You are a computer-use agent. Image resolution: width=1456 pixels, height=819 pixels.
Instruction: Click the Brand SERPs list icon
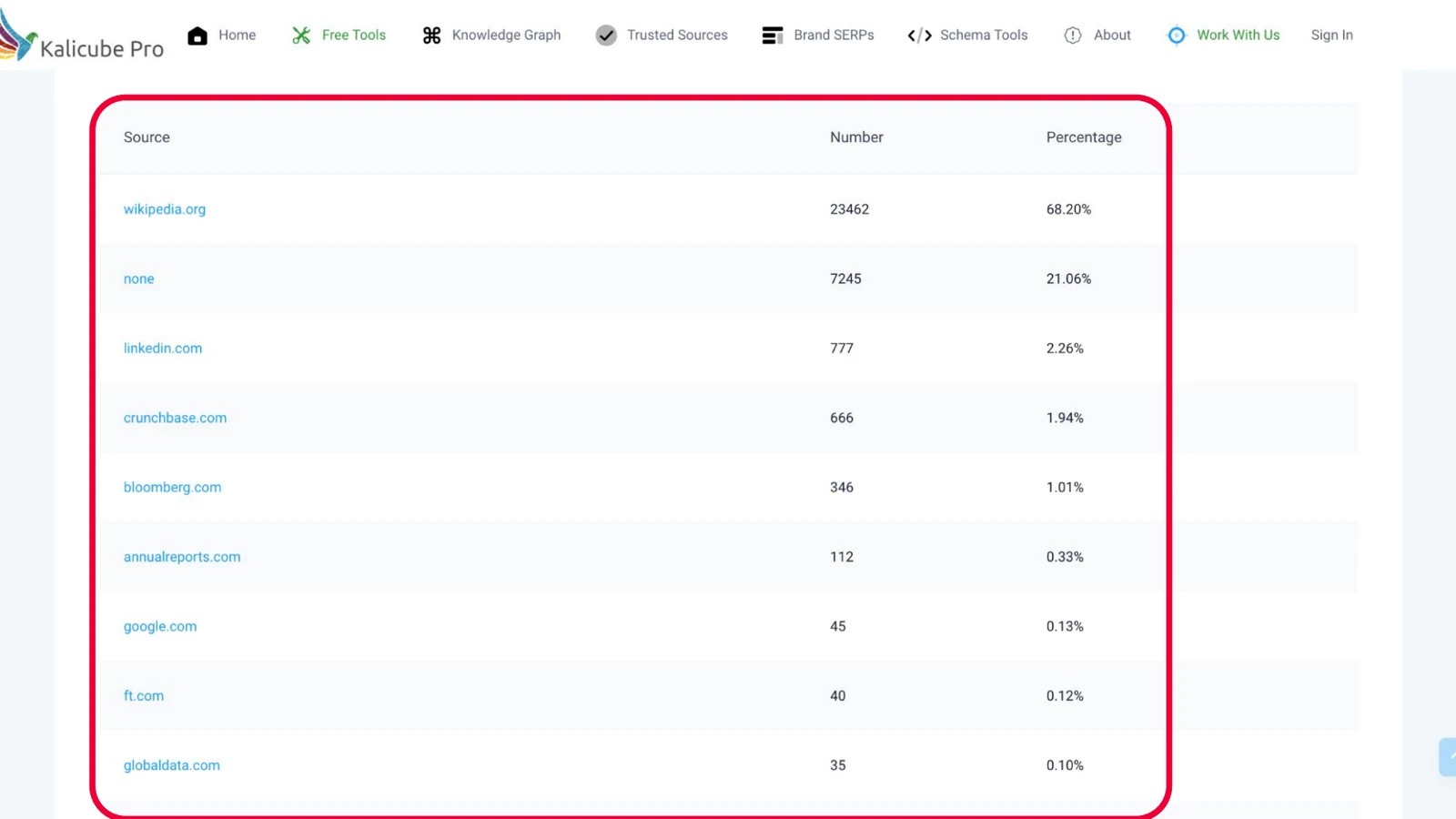click(773, 35)
